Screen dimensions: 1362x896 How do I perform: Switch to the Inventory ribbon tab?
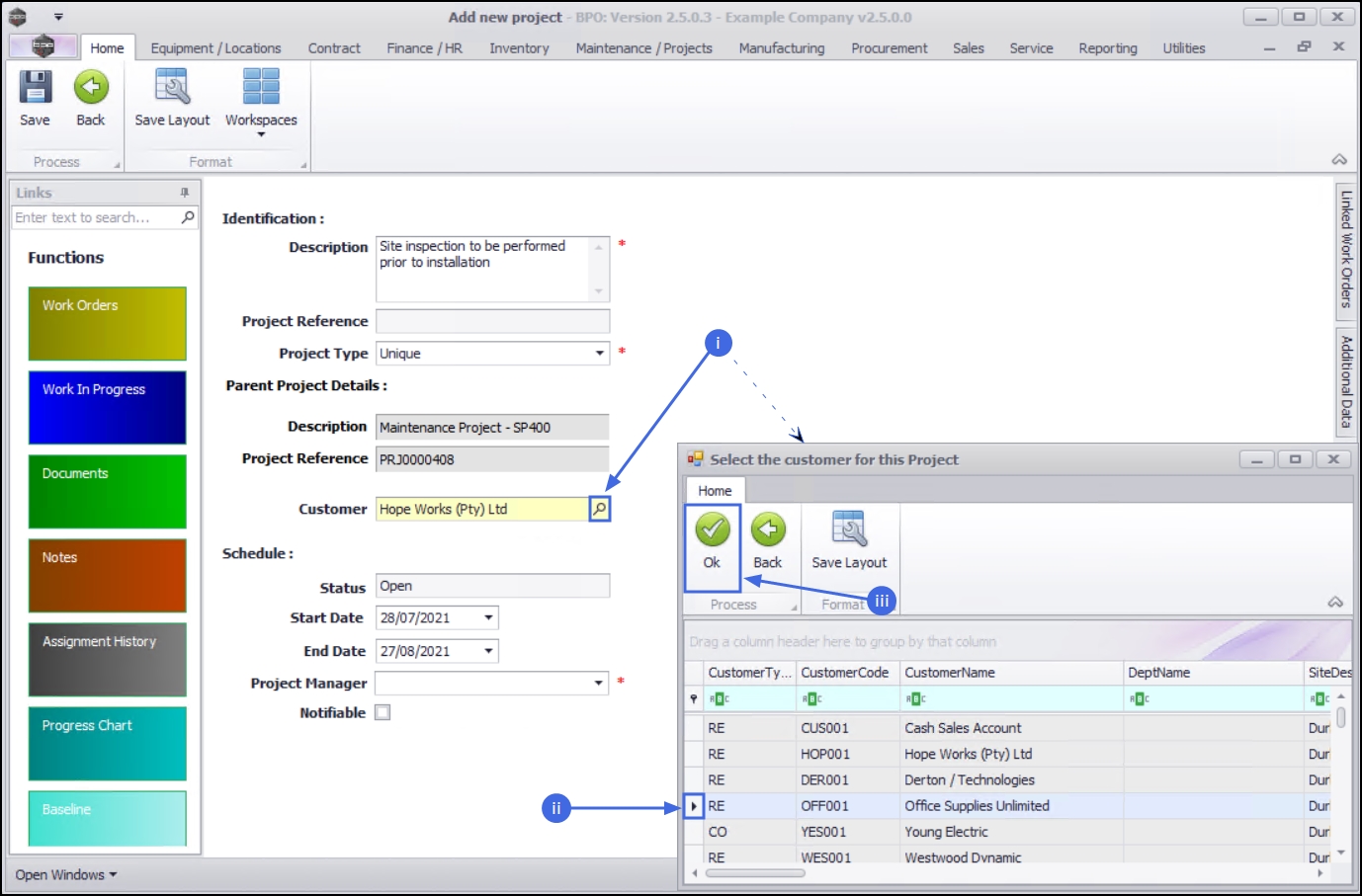(519, 48)
